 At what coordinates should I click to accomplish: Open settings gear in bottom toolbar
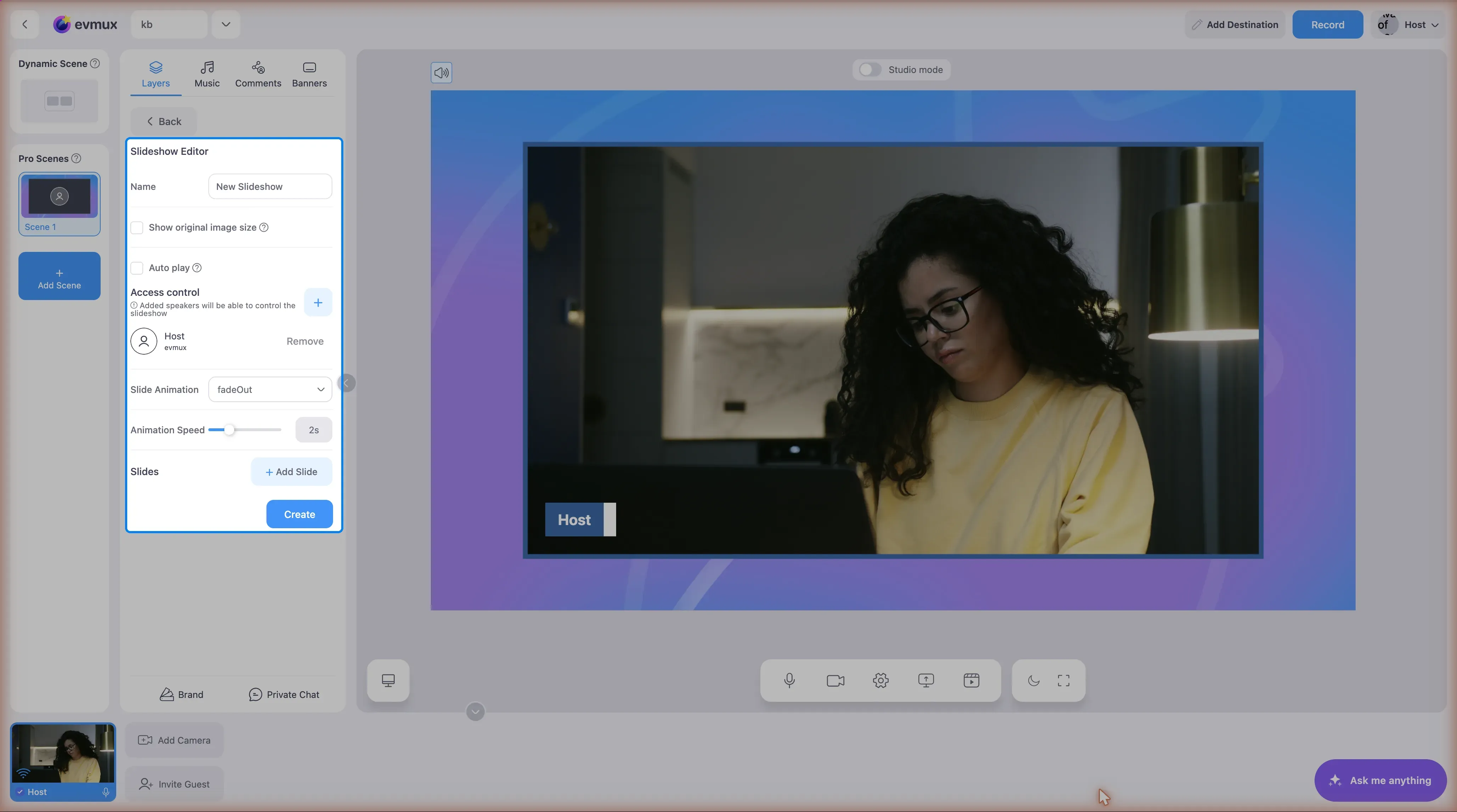point(881,680)
